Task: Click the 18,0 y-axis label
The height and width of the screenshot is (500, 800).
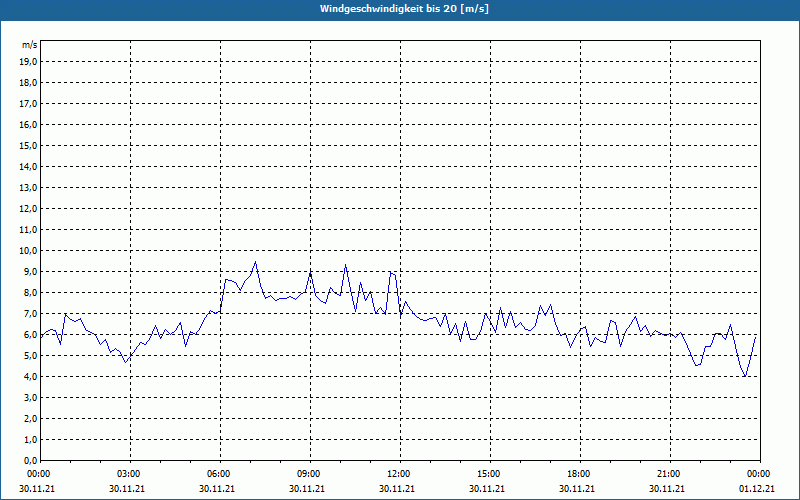Action: tap(28, 83)
